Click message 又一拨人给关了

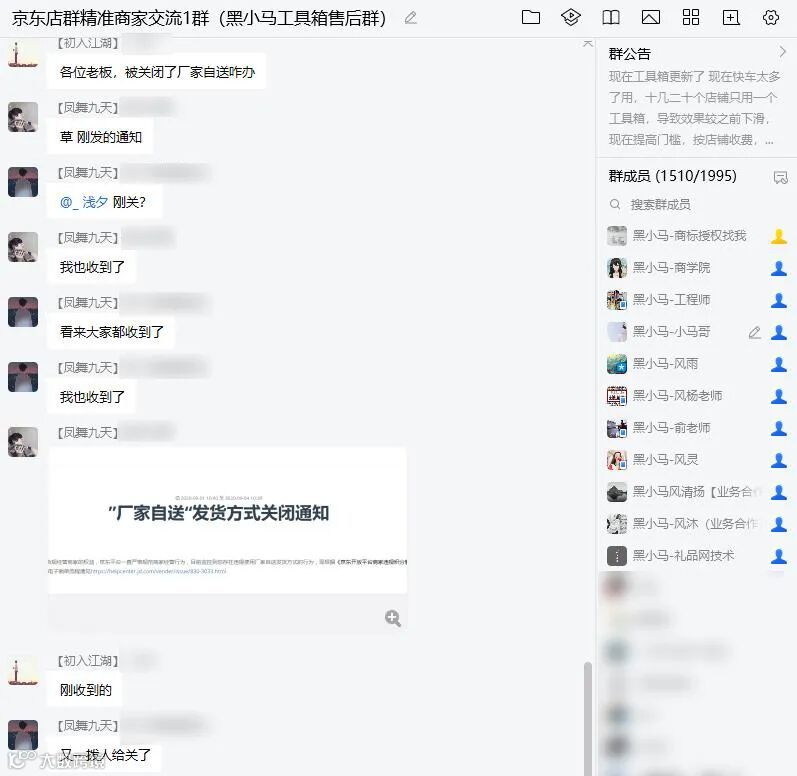pyautogui.click(x=105, y=755)
